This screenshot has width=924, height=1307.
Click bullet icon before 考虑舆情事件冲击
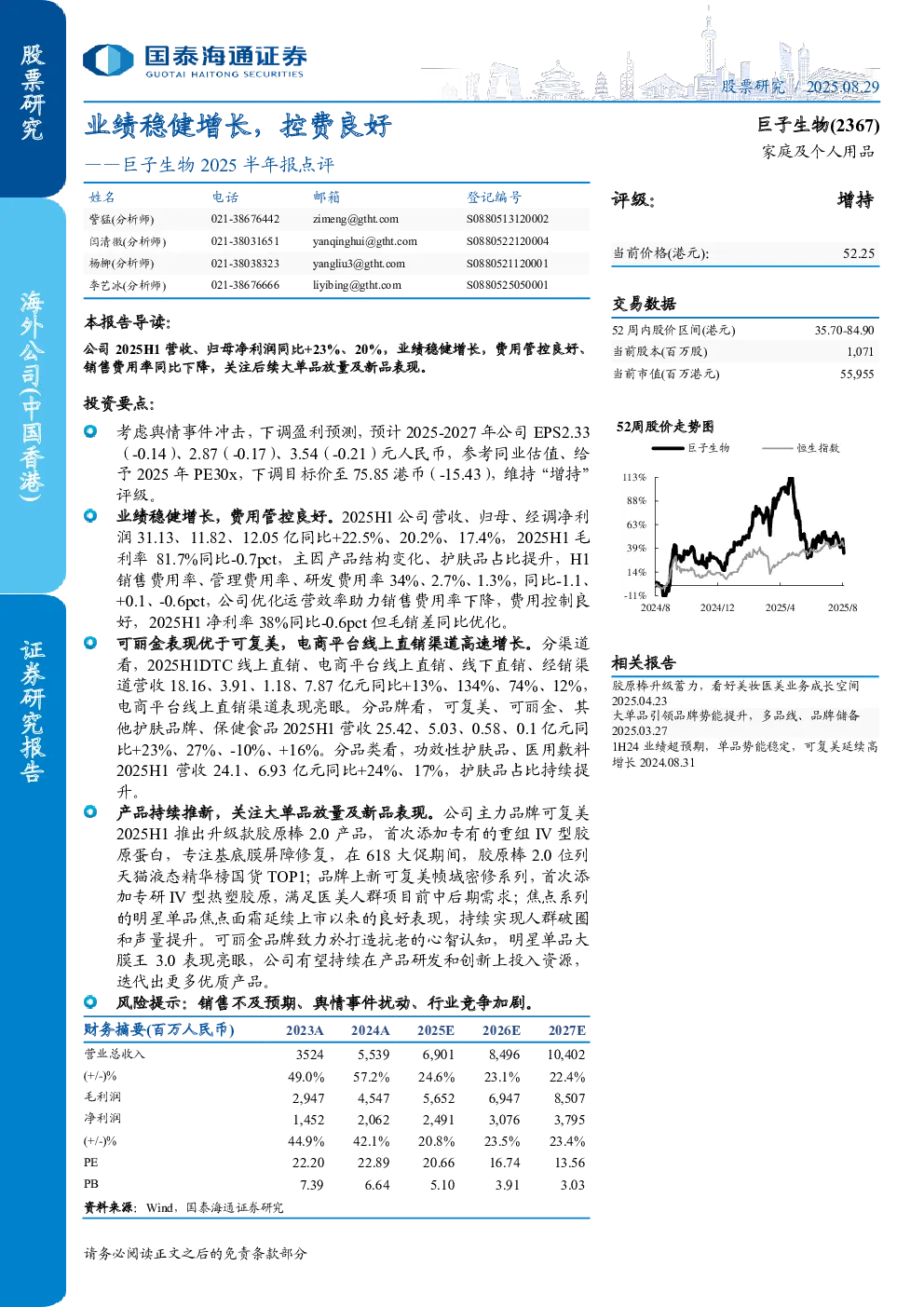(x=90, y=431)
